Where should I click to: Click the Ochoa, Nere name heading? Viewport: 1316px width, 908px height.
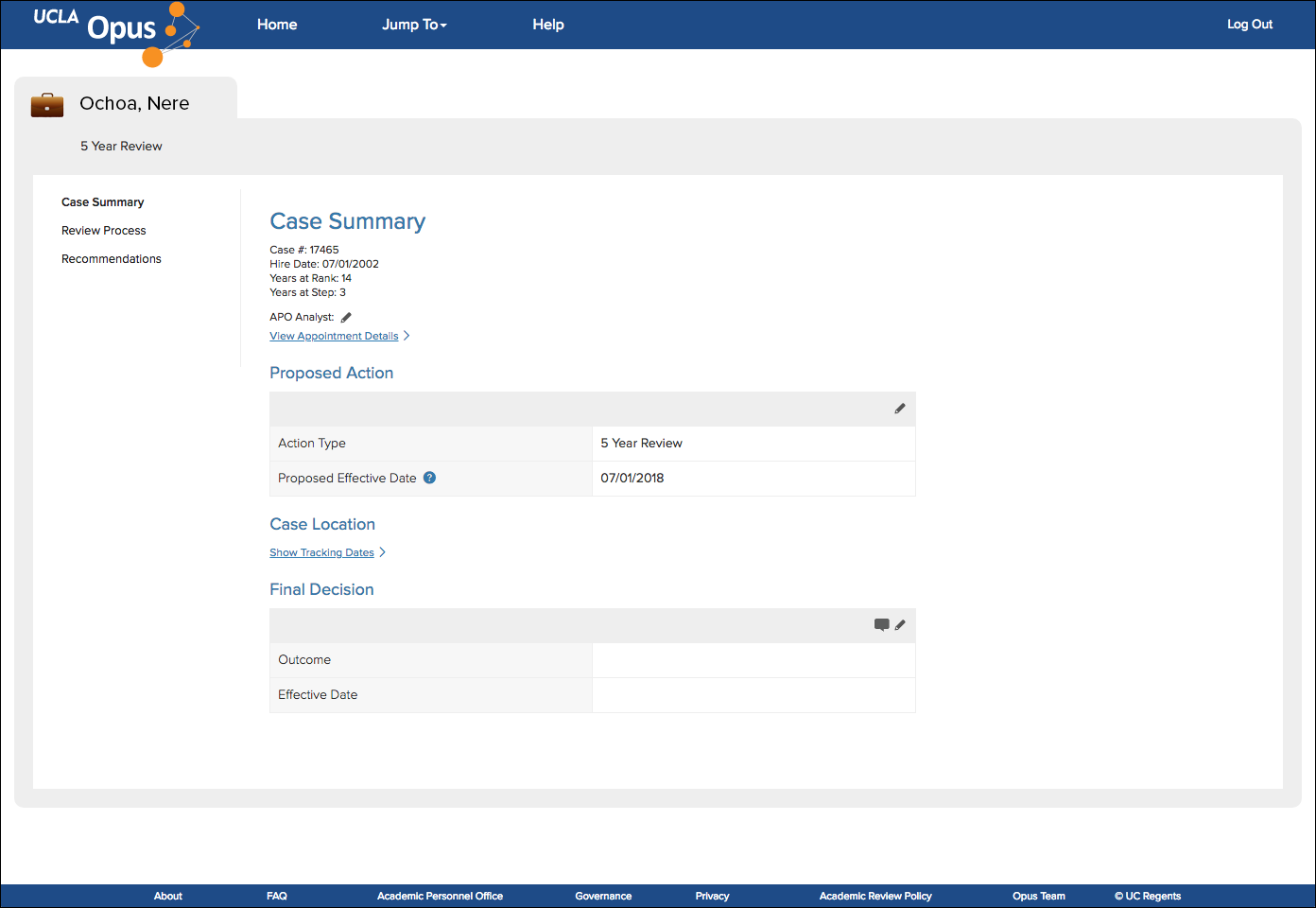pyautogui.click(x=134, y=103)
